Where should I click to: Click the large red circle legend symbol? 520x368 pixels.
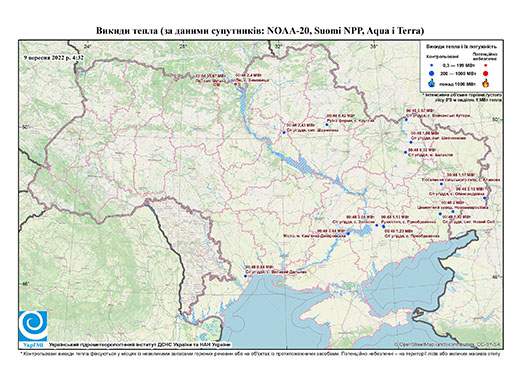[485, 73]
